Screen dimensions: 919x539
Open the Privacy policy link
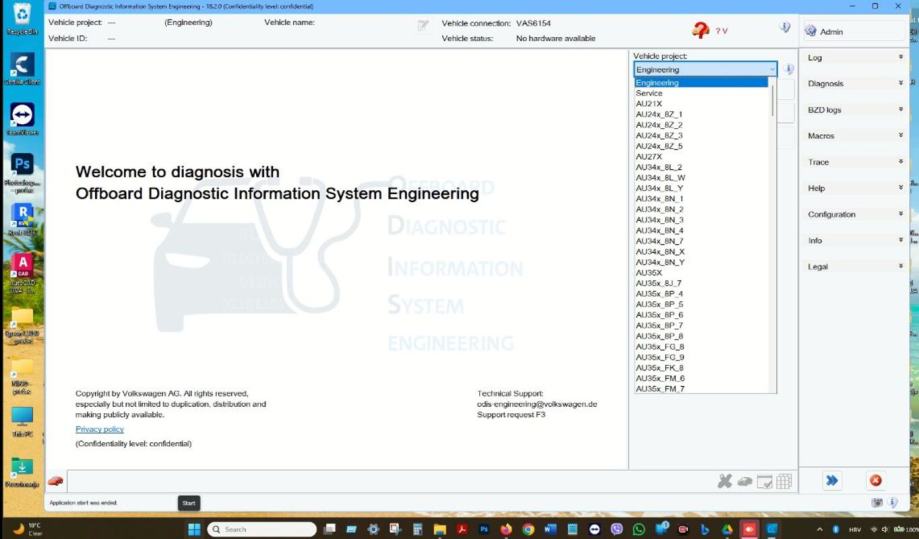[100, 429]
